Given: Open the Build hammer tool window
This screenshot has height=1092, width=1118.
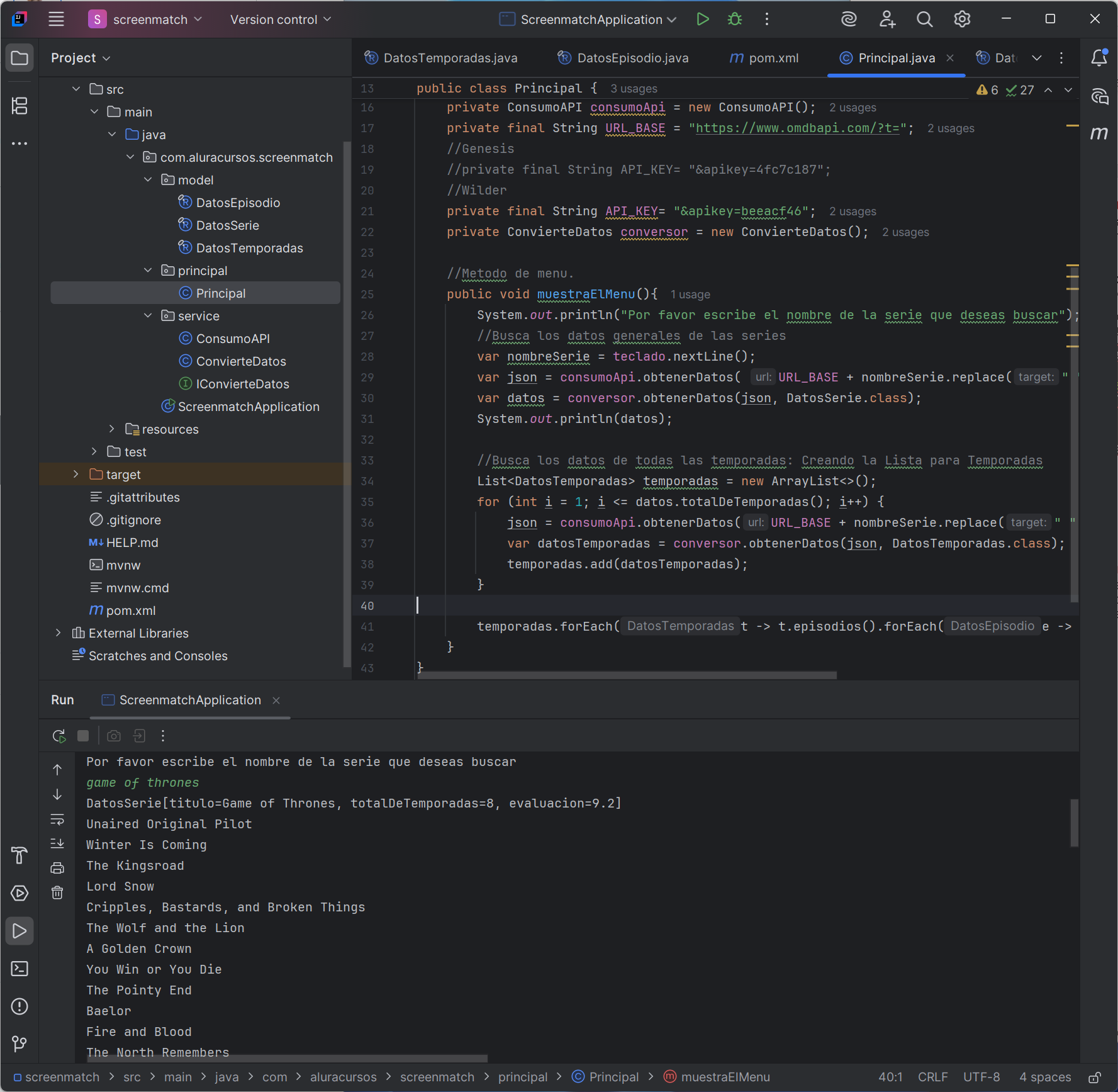Looking at the screenshot, I should click(x=20, y=855).
